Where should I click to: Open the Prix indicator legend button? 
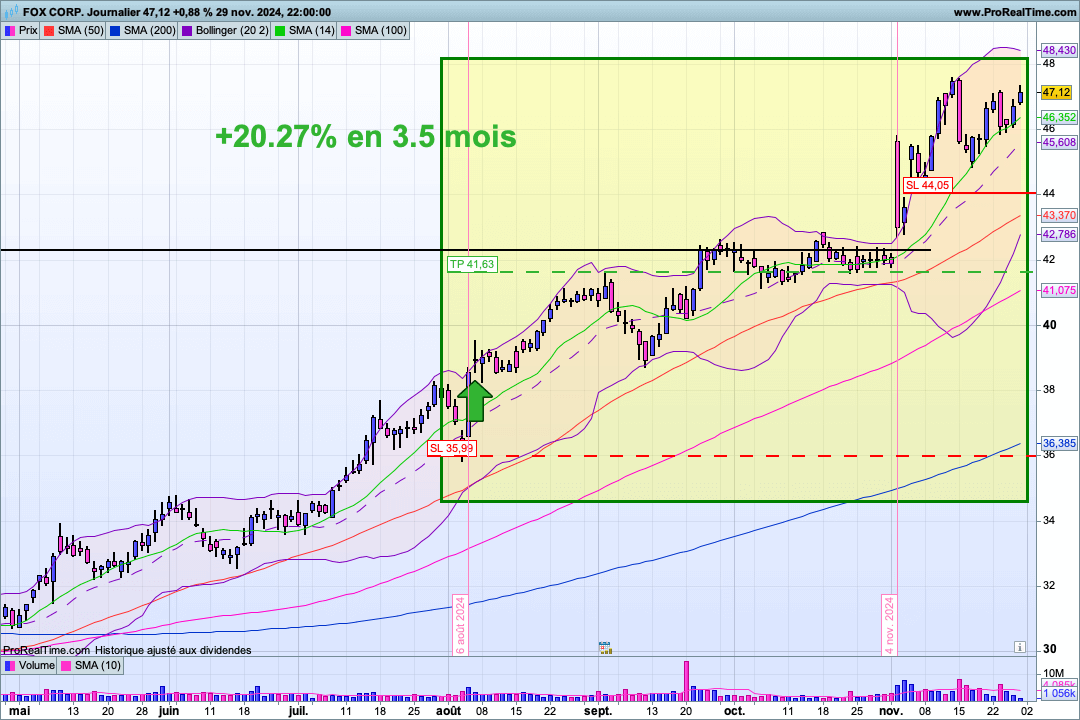point(21,30)
